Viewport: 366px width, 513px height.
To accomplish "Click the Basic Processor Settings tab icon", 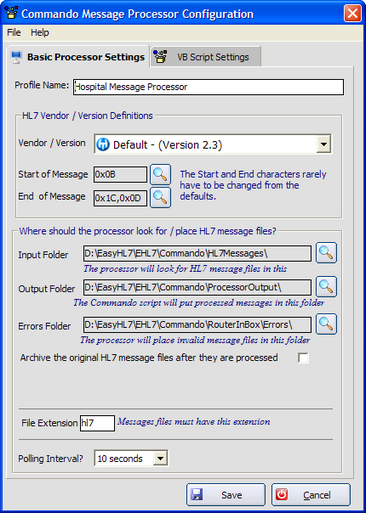I will [16, 57].
